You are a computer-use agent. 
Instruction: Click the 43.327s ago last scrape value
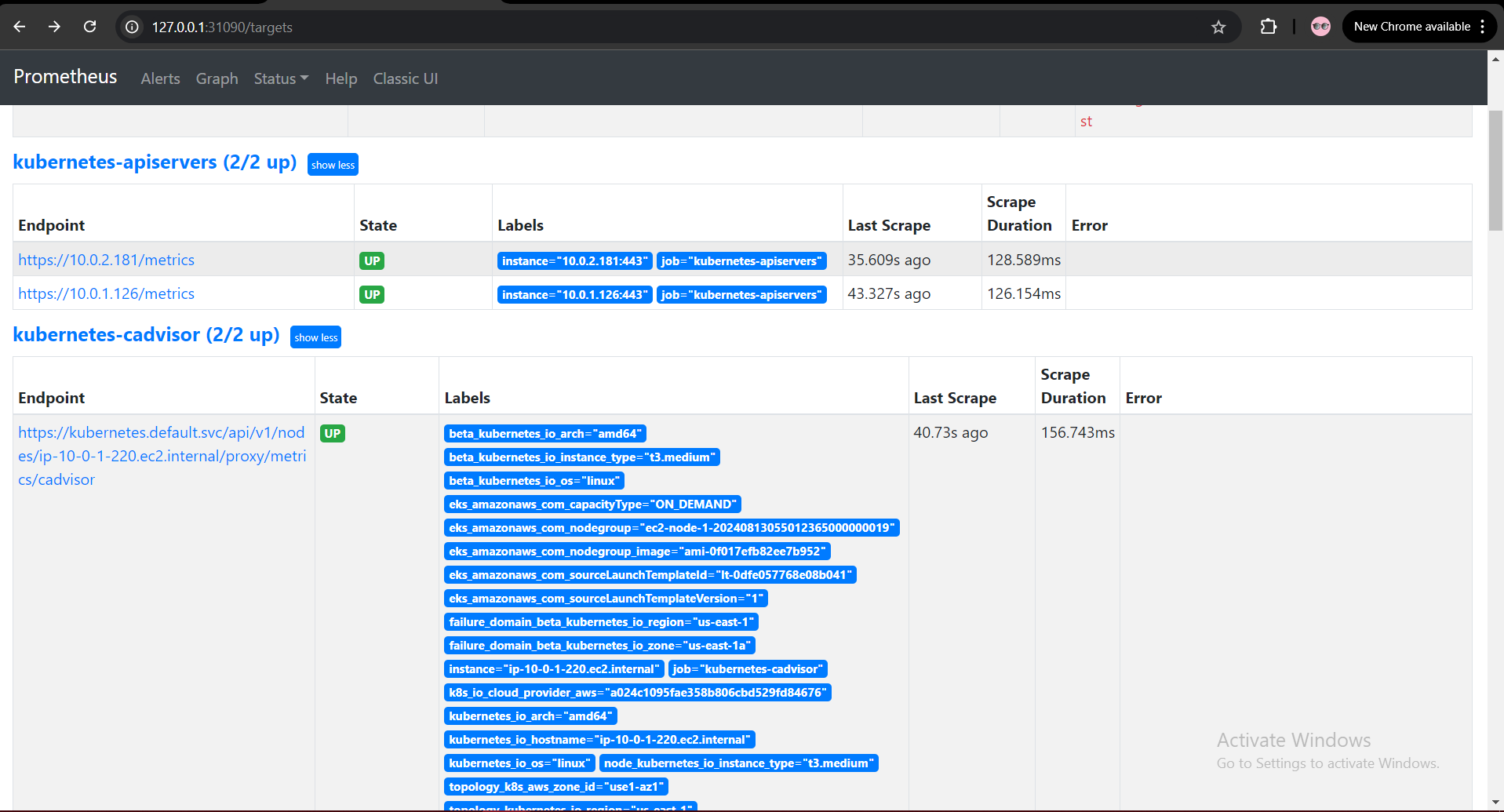point(889,293)
